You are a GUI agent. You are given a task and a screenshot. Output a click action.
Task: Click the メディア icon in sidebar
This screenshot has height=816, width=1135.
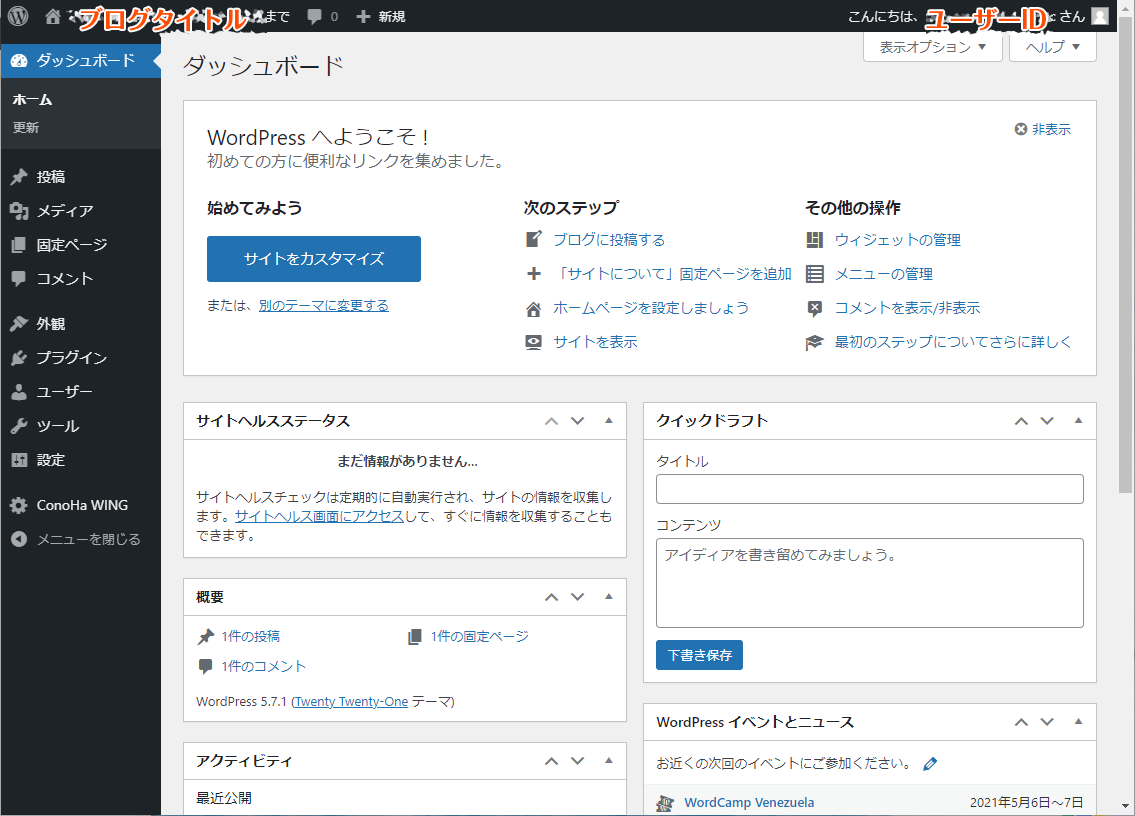tap(19, 211)
